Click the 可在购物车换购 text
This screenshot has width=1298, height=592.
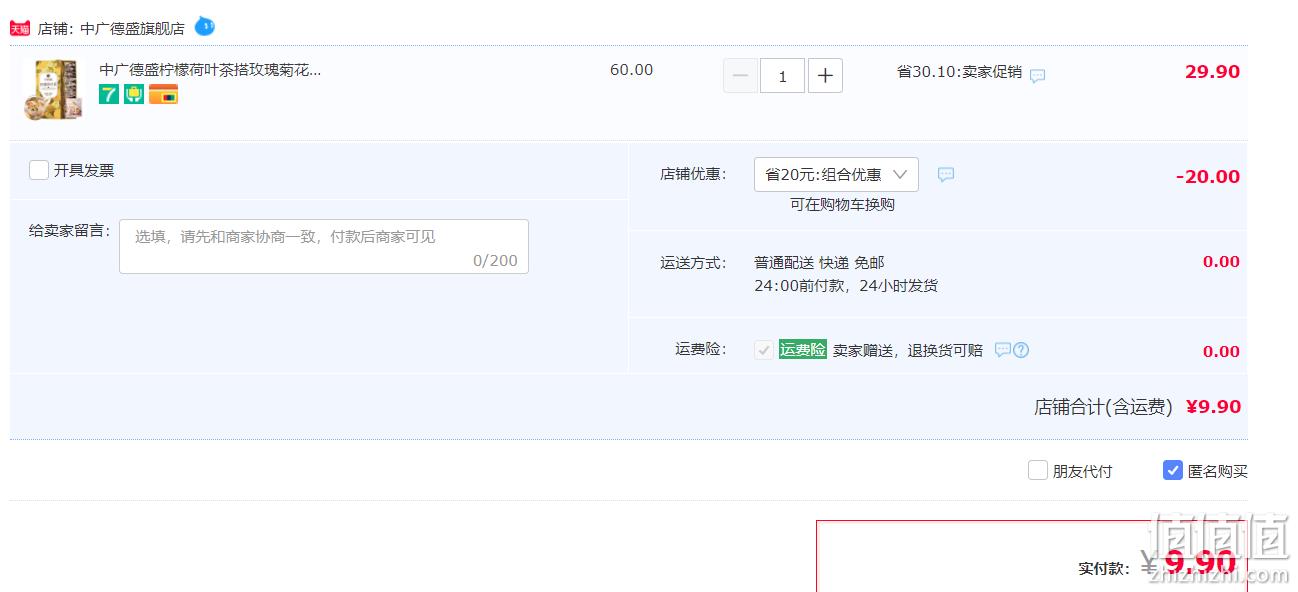(x=842, y=204)
